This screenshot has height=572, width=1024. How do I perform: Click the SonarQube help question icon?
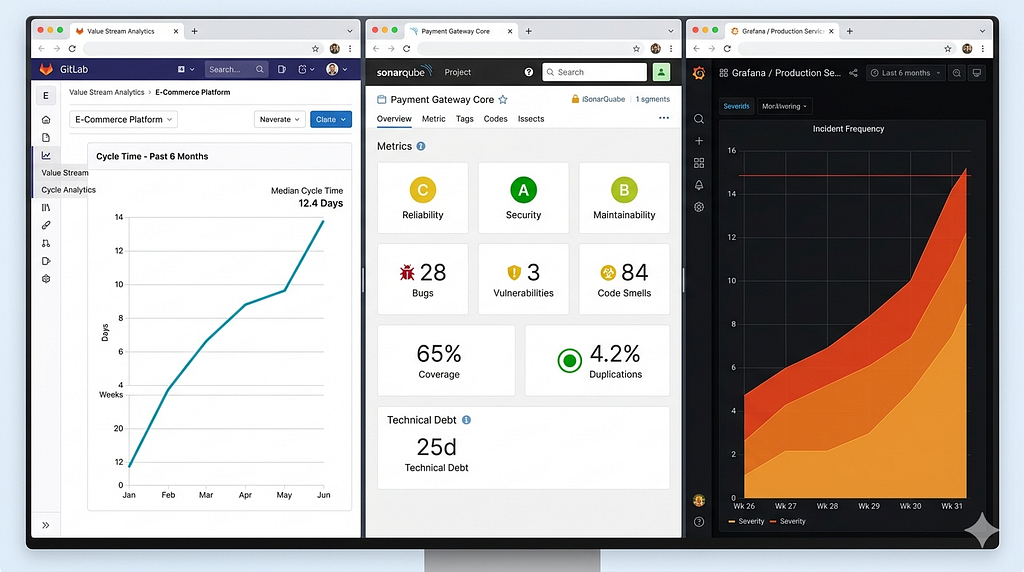pos(529,72)
